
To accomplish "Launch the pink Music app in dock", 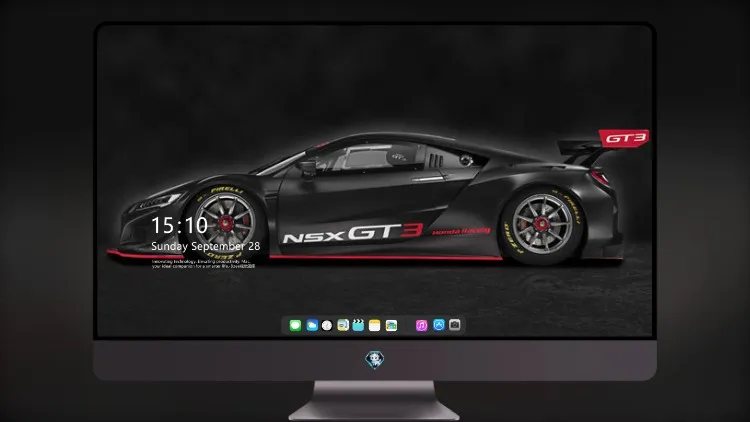I will pos(421,325).
